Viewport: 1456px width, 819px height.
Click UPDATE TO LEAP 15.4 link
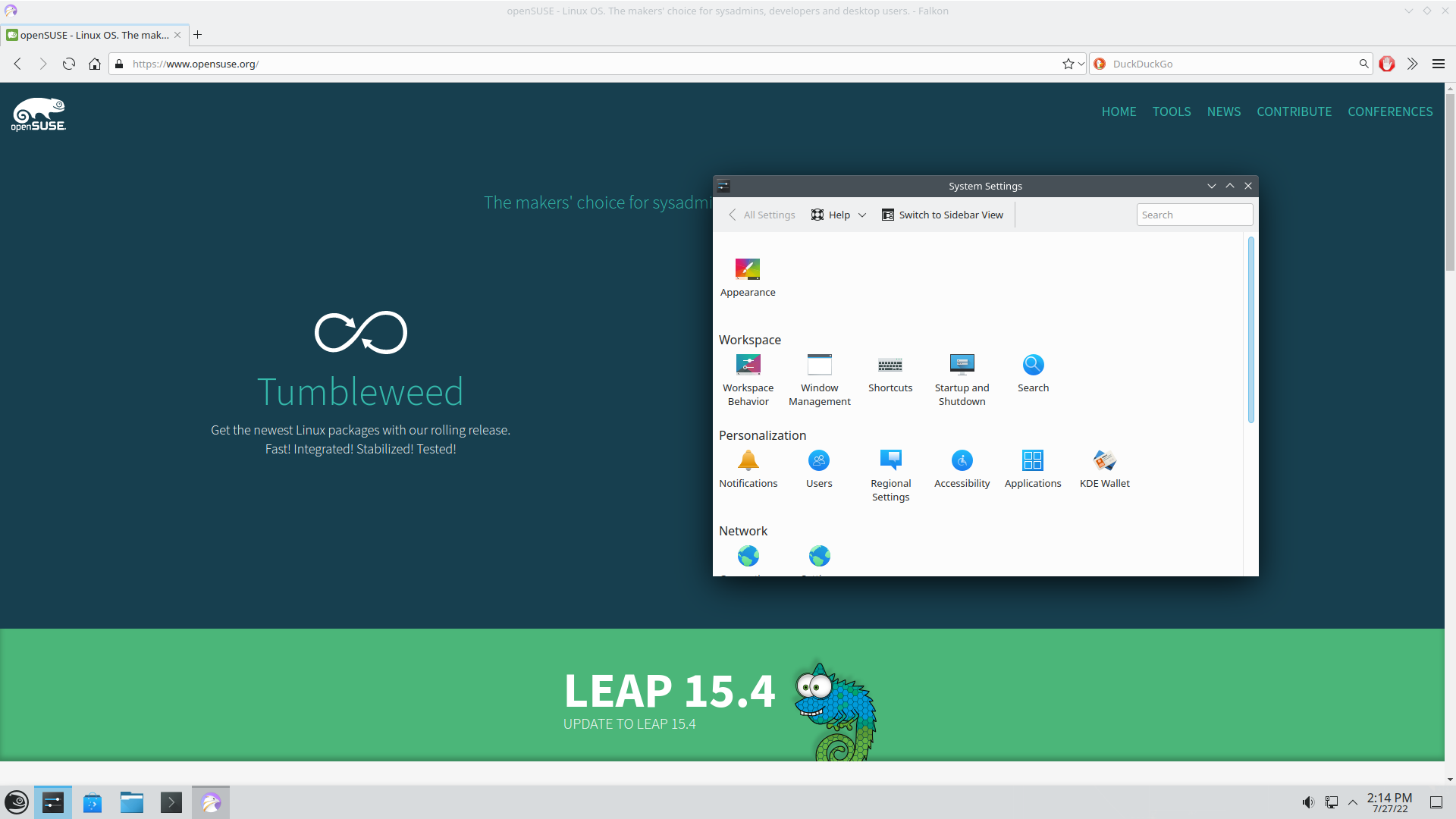(x=629, y=723)
